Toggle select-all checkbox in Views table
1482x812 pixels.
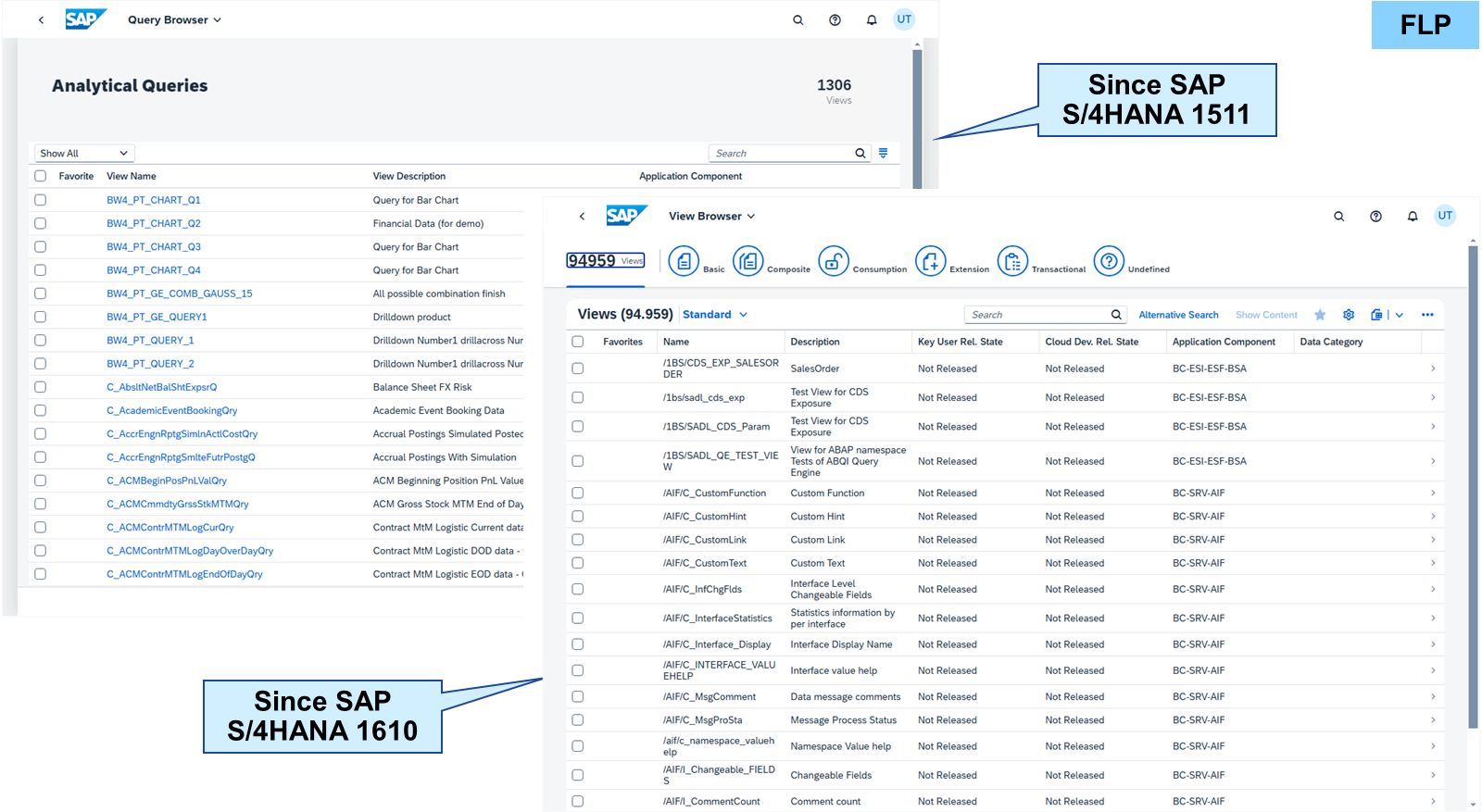point(578,342)
